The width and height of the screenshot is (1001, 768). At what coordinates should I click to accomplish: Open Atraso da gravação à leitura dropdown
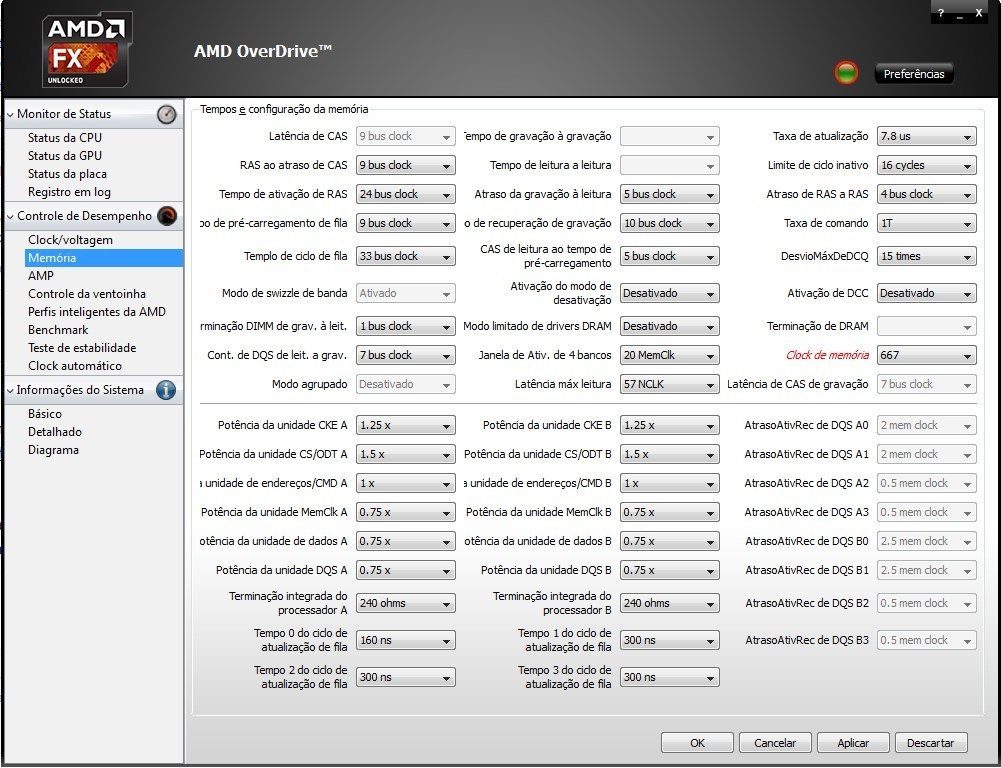pyautogui.click(x=670, y=194)
